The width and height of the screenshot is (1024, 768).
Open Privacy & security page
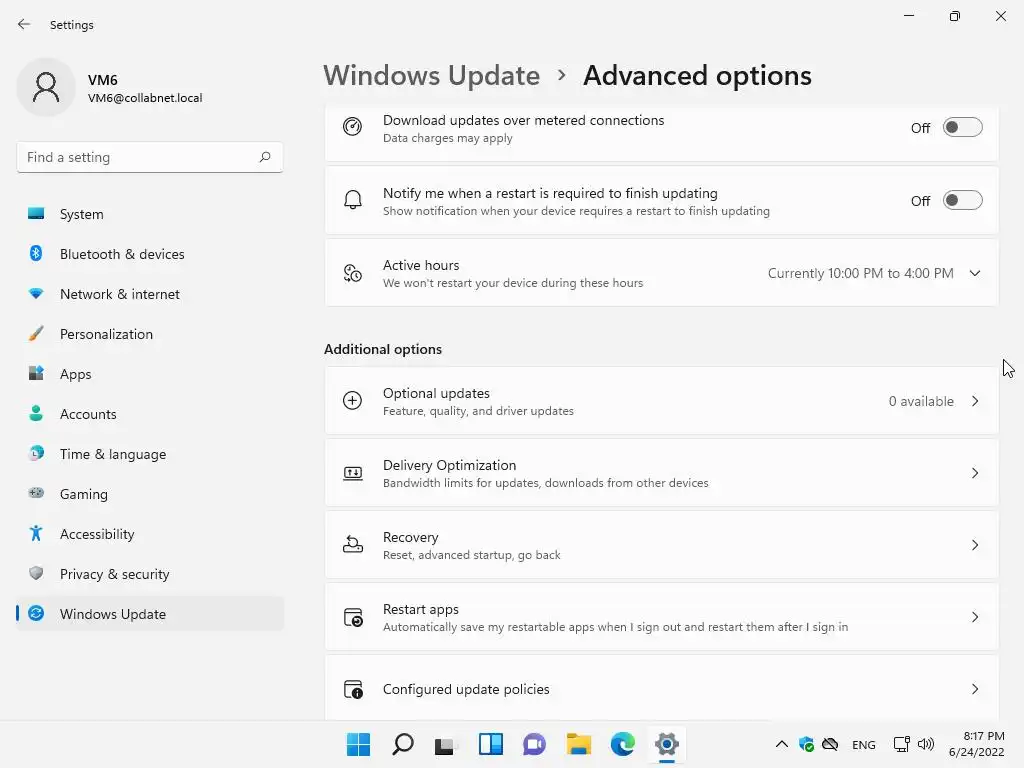coord(150,573)
